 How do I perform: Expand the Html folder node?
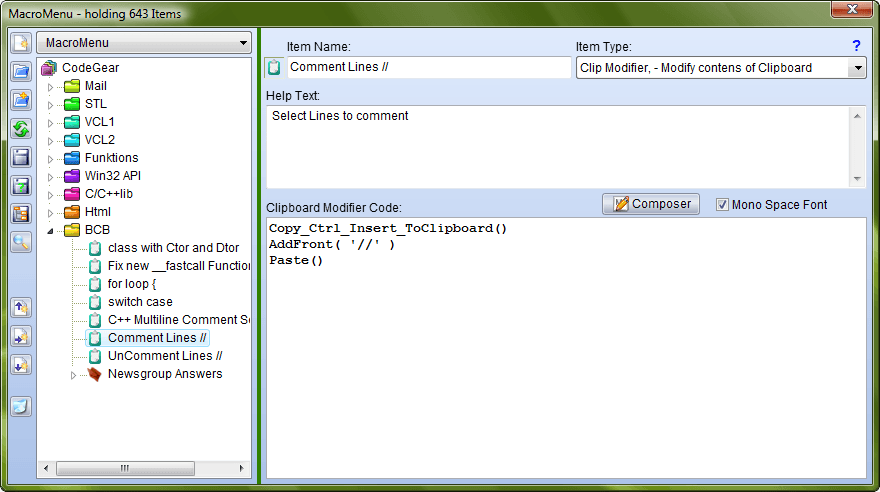(51, 213)
